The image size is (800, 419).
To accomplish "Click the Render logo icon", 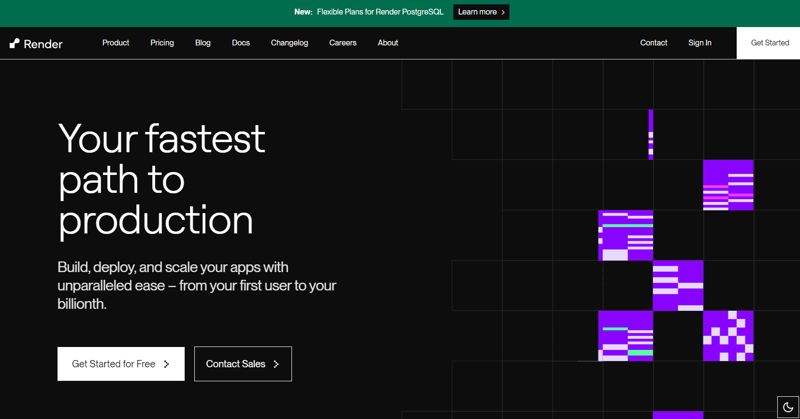I will tap(14, 43).
